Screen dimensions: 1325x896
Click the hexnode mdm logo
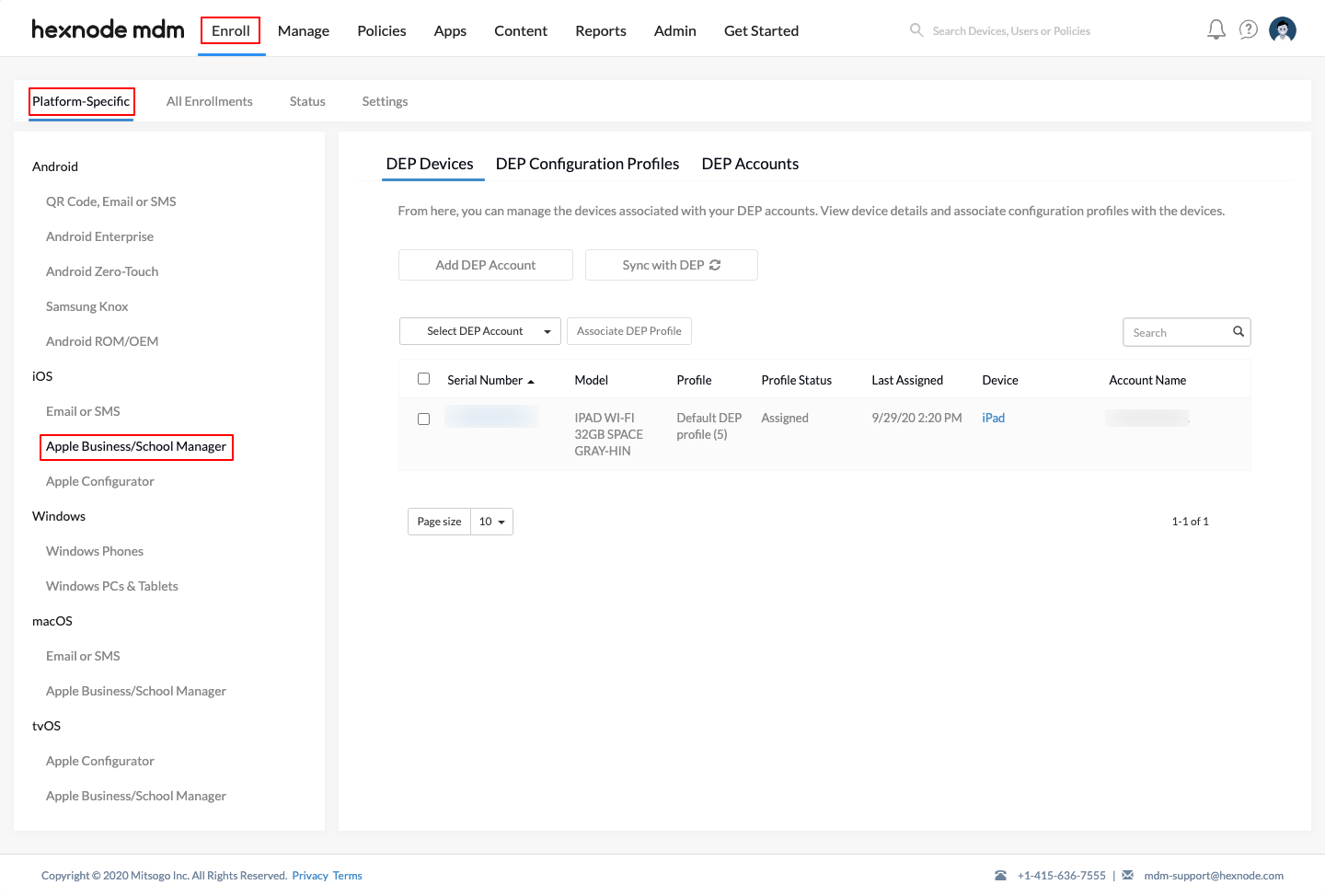tap(108, 29)
